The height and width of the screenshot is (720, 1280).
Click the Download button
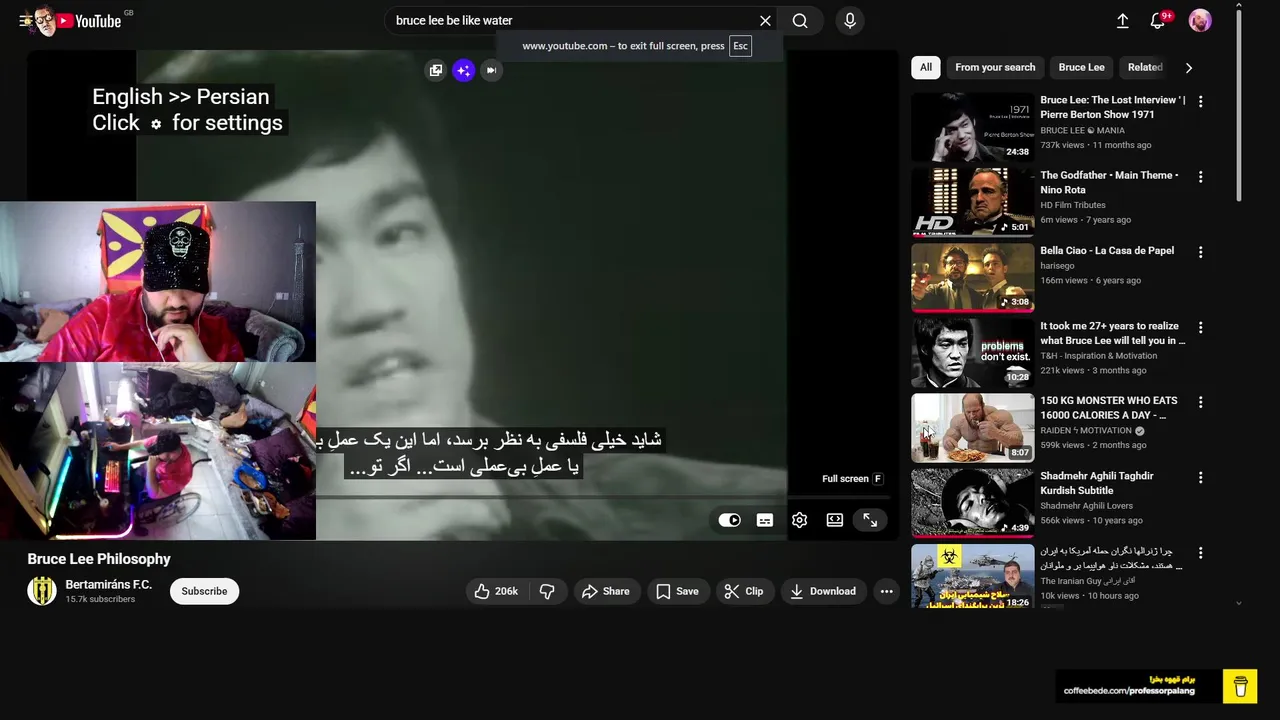pos(823,591)
